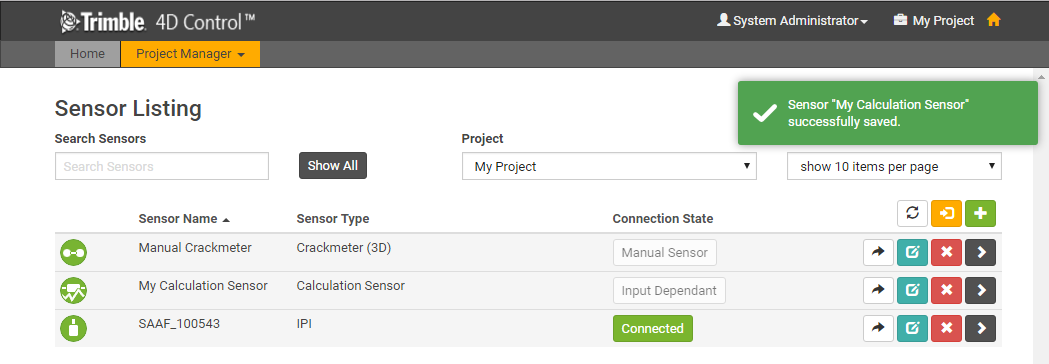Open the Project Manager menu tab
The image size is (1049, 364).
coord(191,54)
